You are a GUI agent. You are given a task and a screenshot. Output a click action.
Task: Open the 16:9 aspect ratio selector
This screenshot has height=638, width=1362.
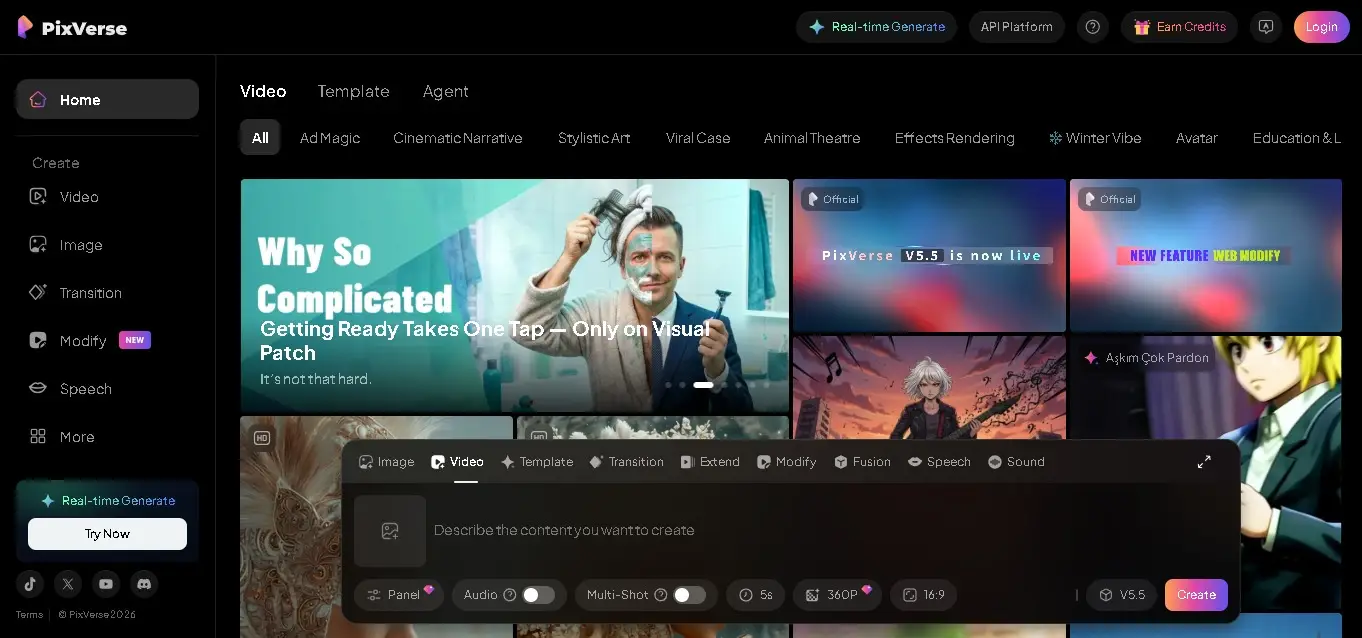click(923, 595)
